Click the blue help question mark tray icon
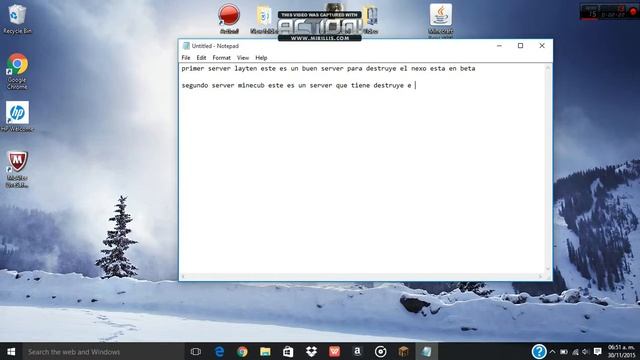Screen dimensions: 640x360 [539, 351]
